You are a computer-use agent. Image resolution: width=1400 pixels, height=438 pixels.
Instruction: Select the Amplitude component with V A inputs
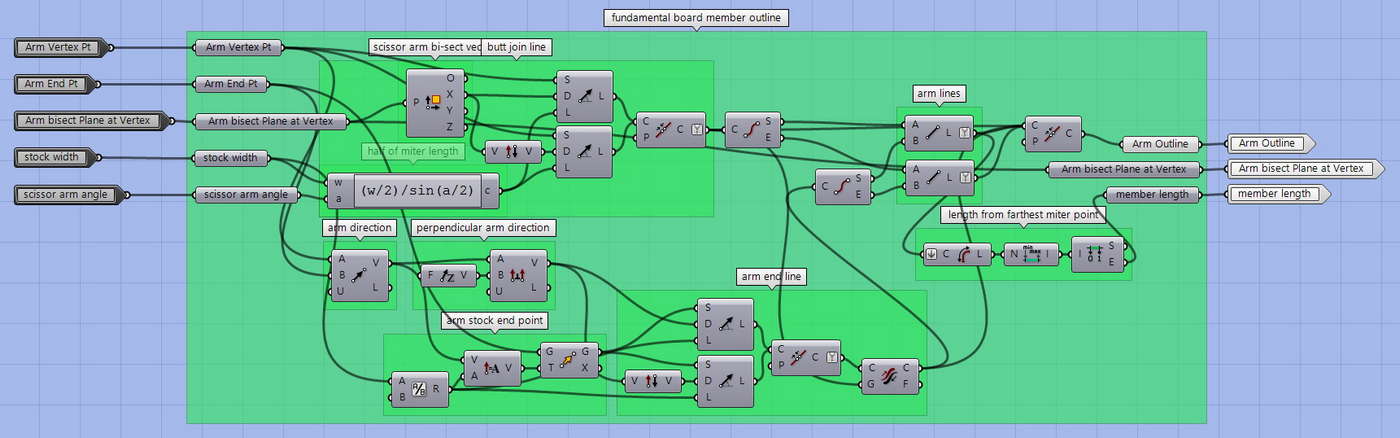click(492, 369)
